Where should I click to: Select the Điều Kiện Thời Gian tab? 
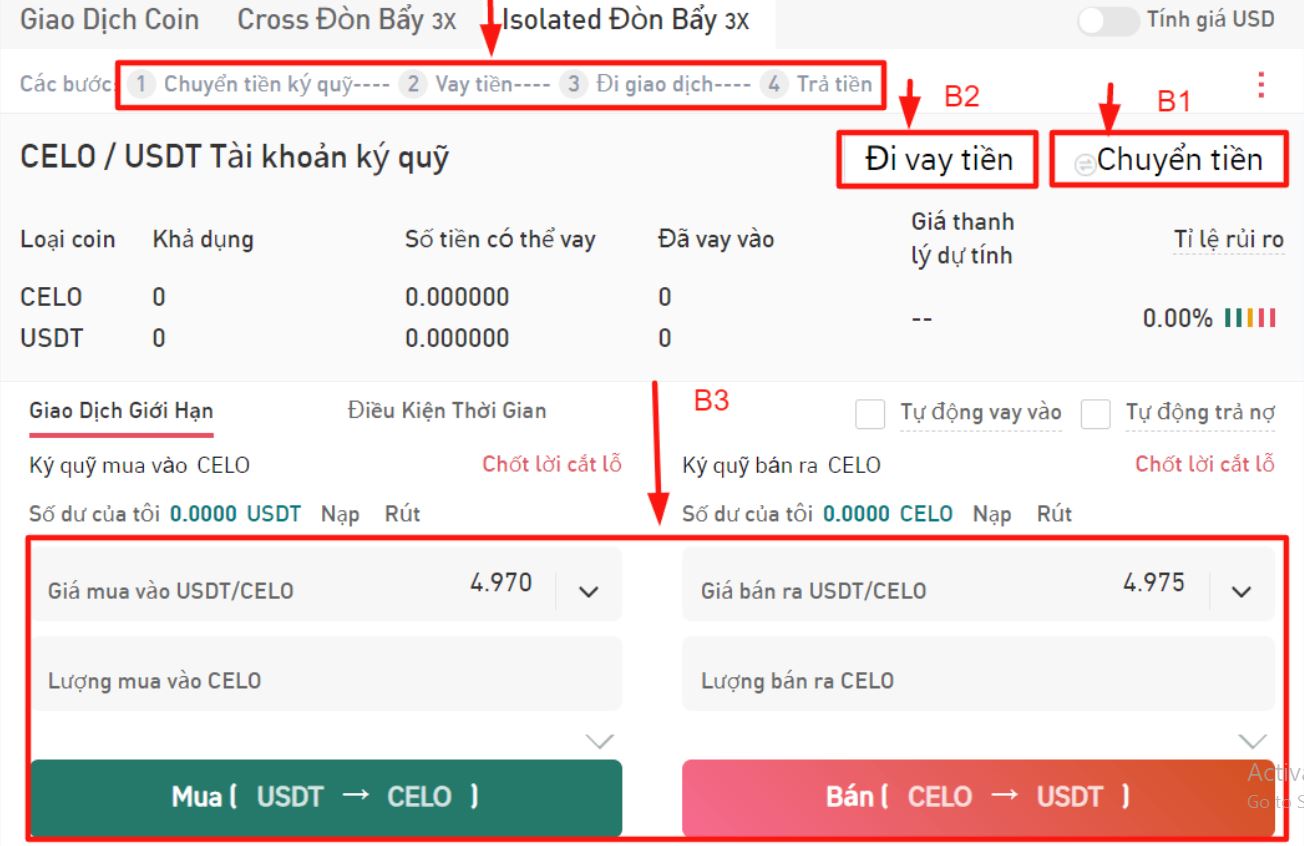point(447,410)
